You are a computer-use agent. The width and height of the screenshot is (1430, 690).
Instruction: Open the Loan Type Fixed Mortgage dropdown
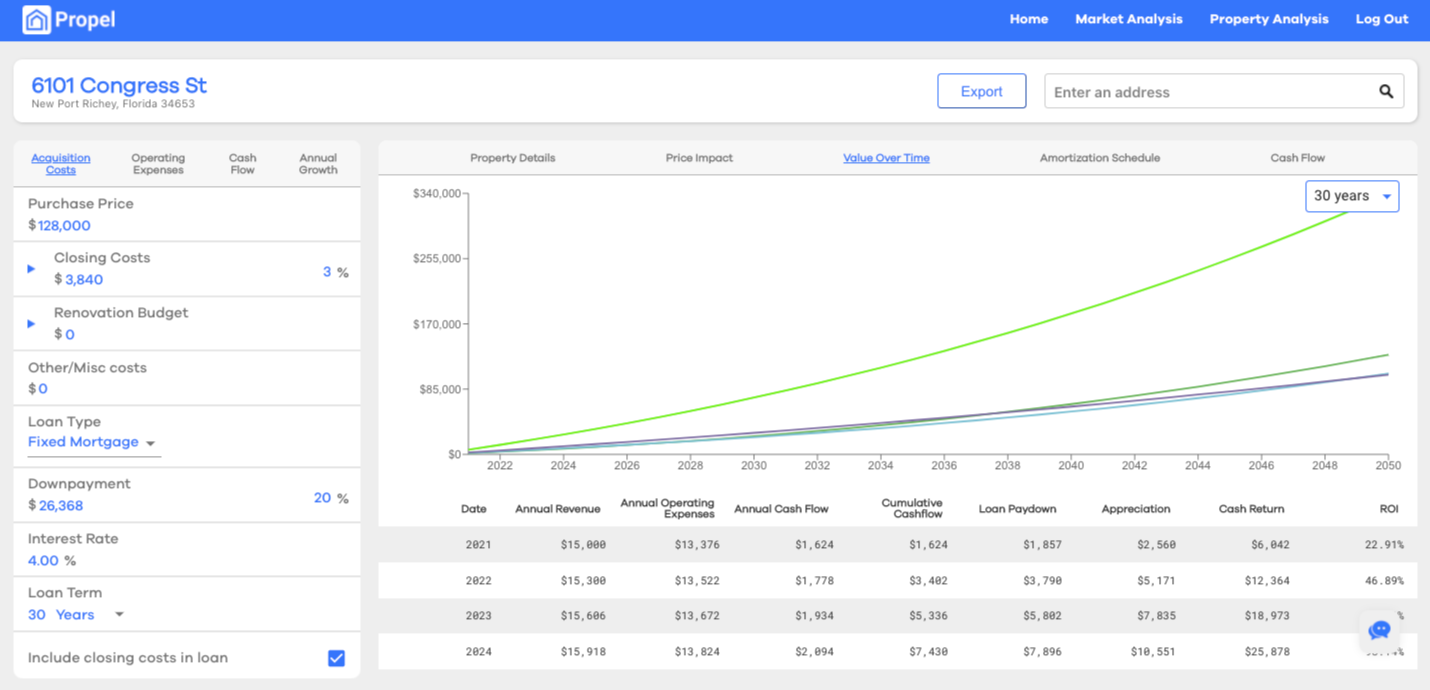point(92,443)
